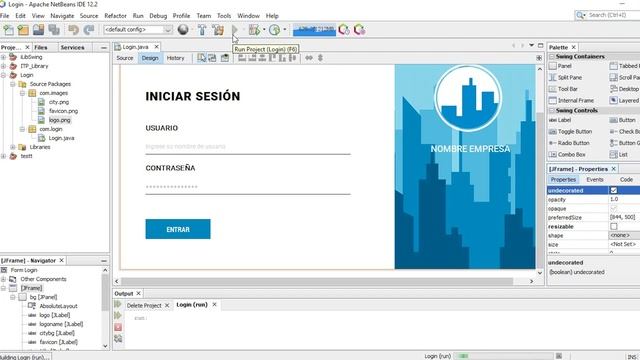The height and width of the screenshot is (360, 640).
Task: Switch to the History view tab
Action: [176, 58]
